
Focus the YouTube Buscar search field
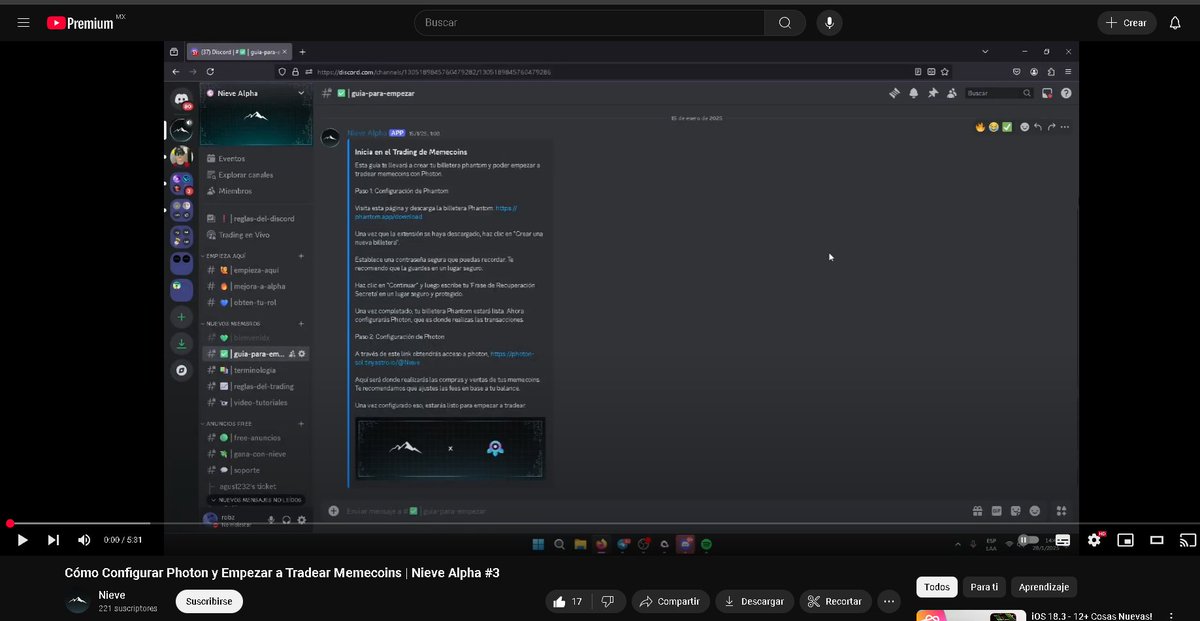click(x=589, y=22)
